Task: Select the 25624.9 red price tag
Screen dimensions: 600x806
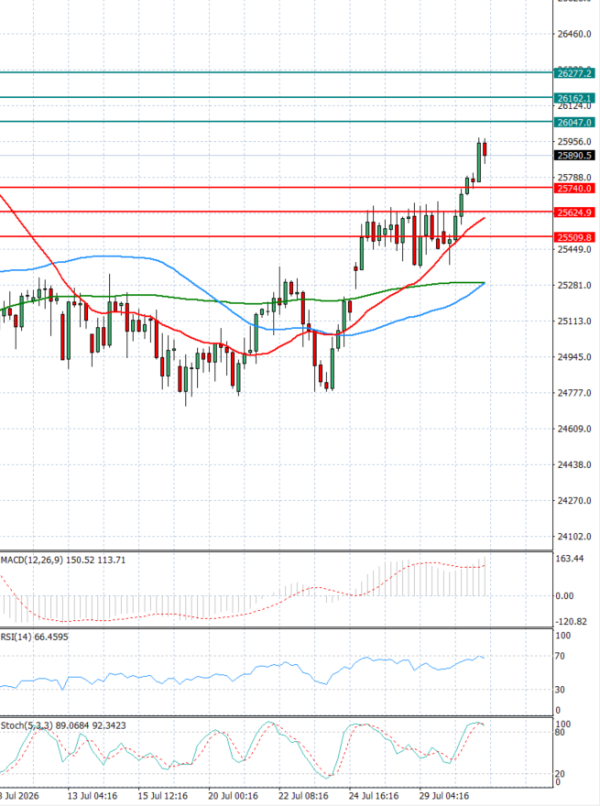Action: click(x=574, y=212)
